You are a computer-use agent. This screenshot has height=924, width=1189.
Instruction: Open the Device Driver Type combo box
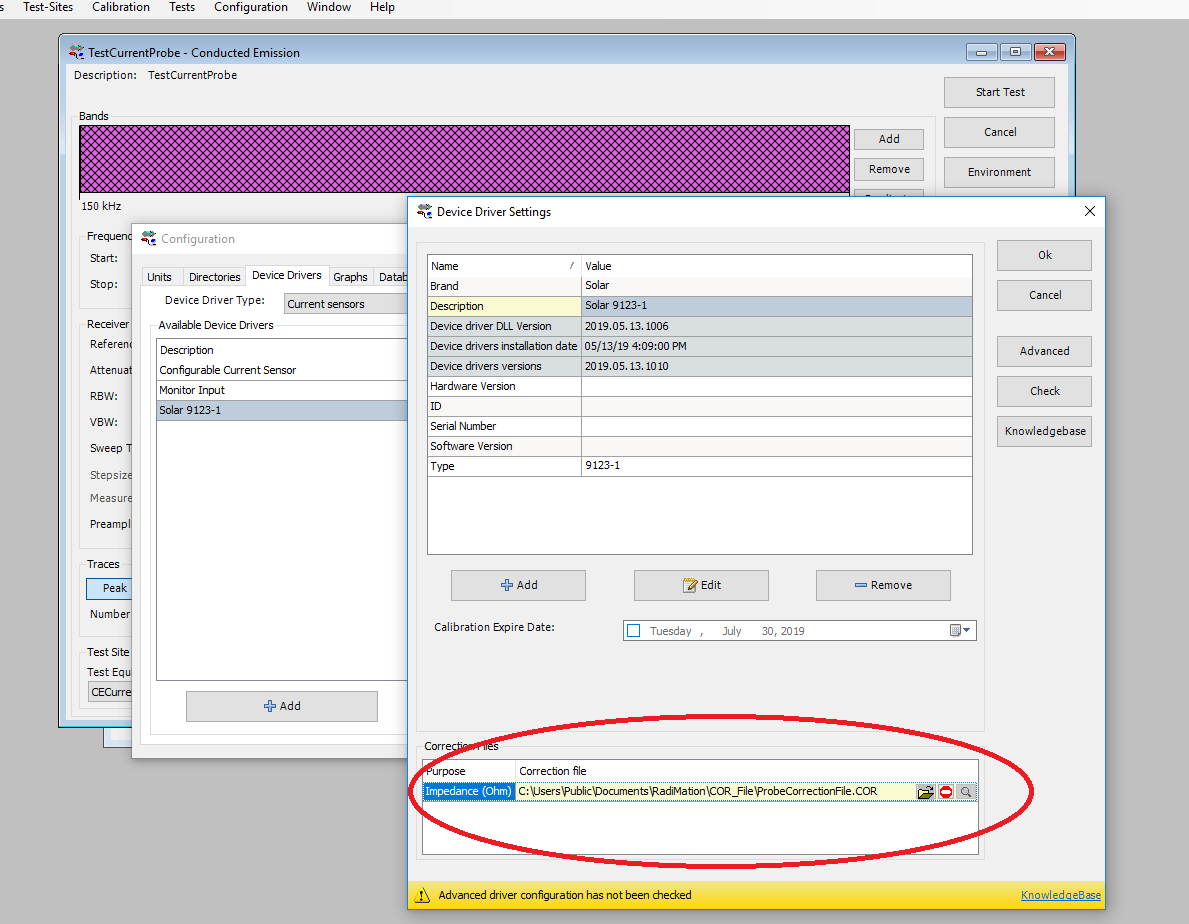click(x=345, y=304)
